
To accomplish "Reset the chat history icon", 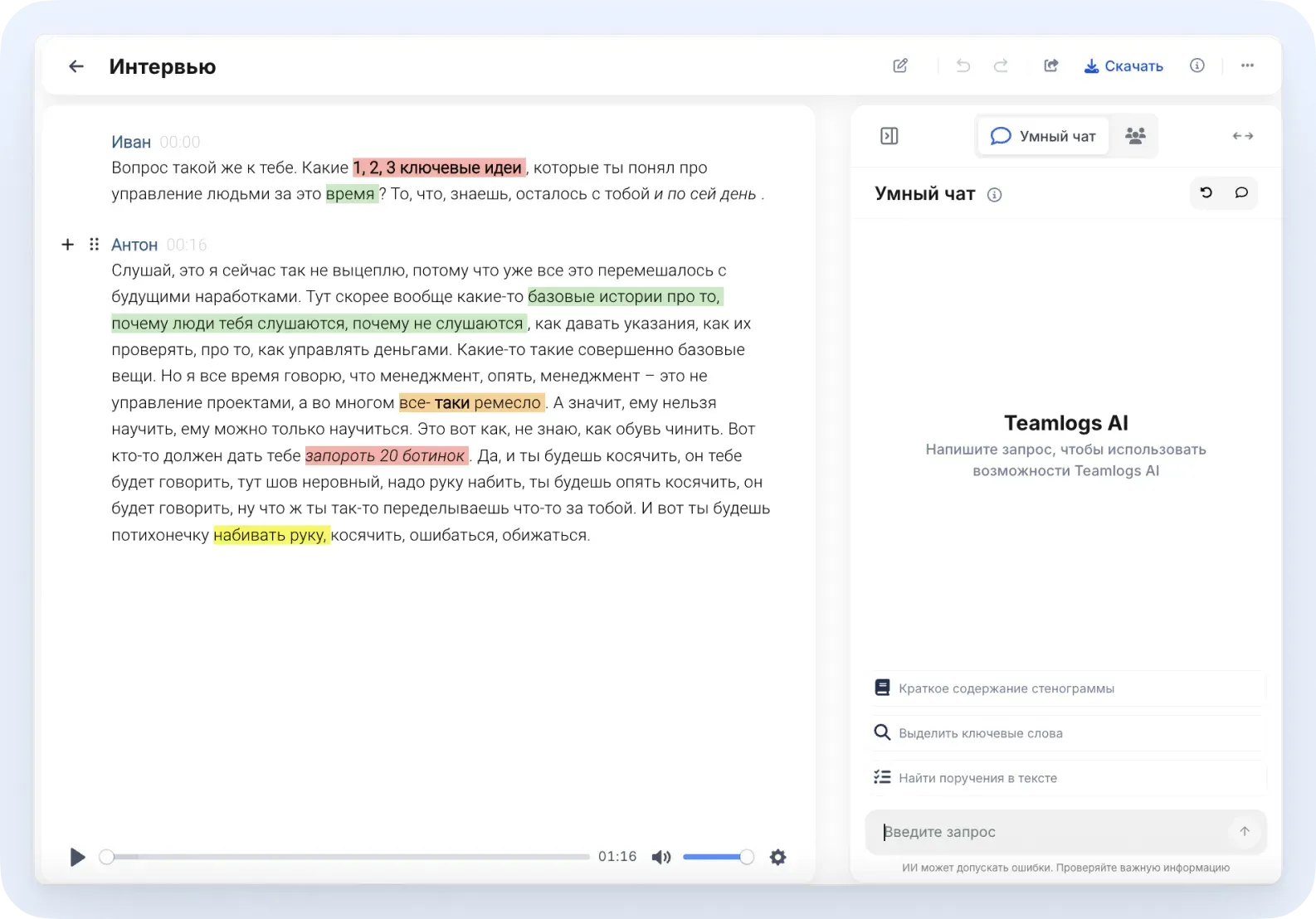I will (1206, 192).
